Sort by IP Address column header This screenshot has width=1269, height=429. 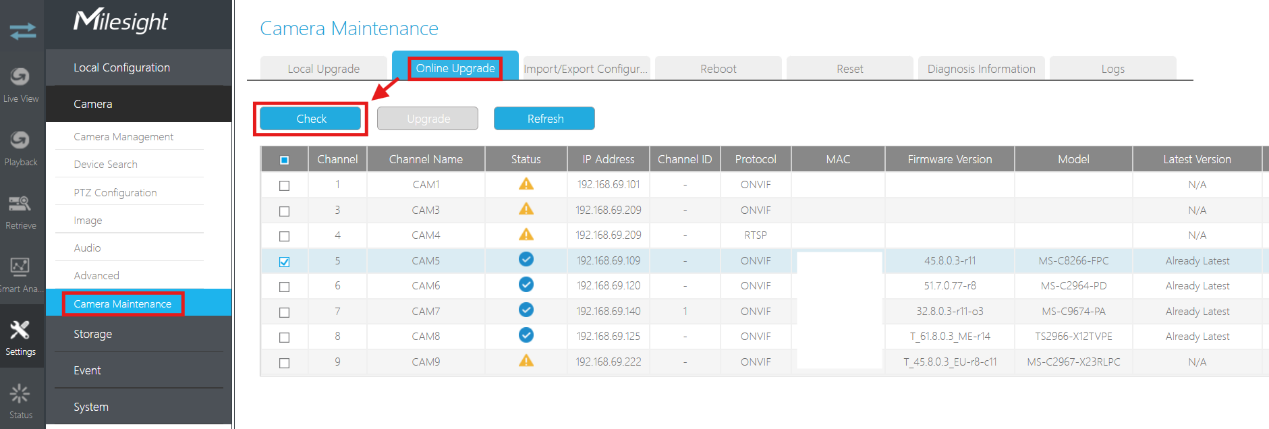pyautogui.click(x=608, y=160)
